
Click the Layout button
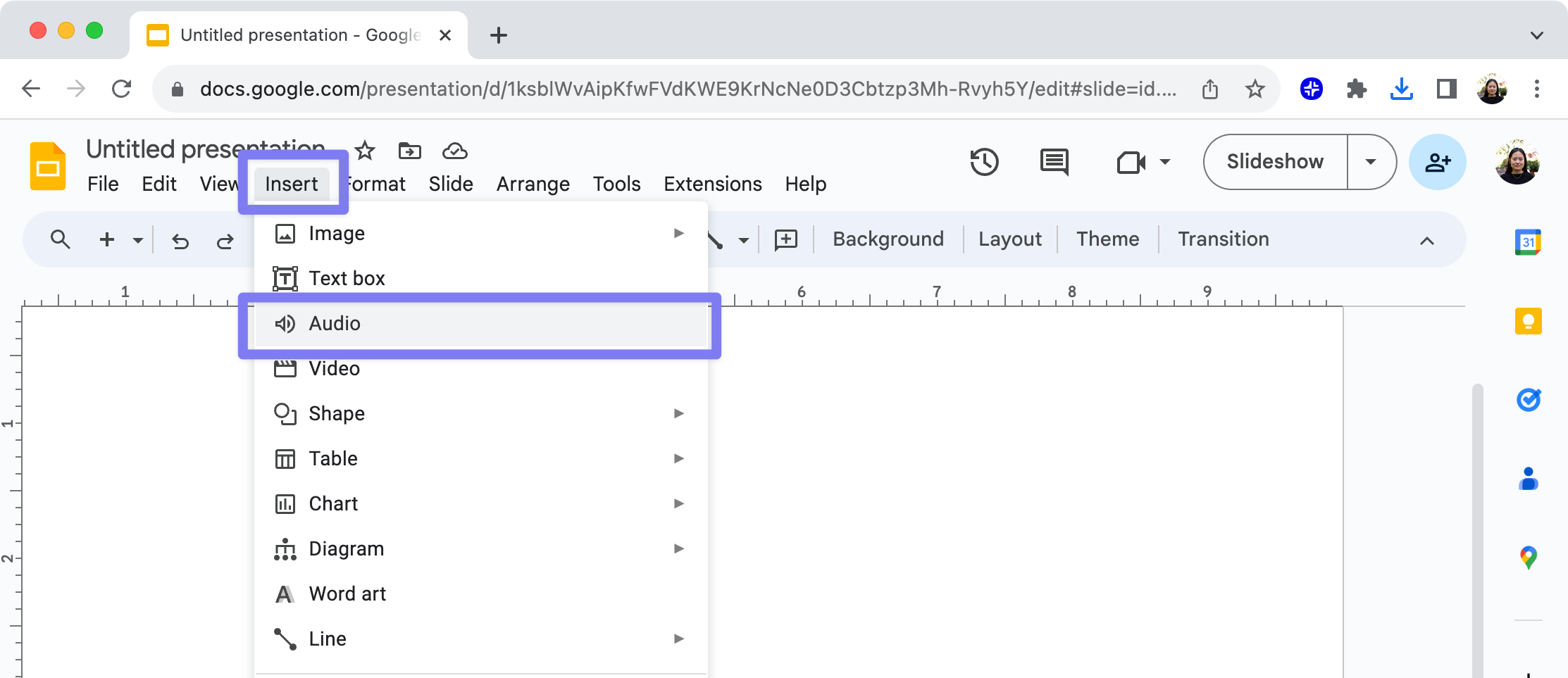tap(1009, 239)
